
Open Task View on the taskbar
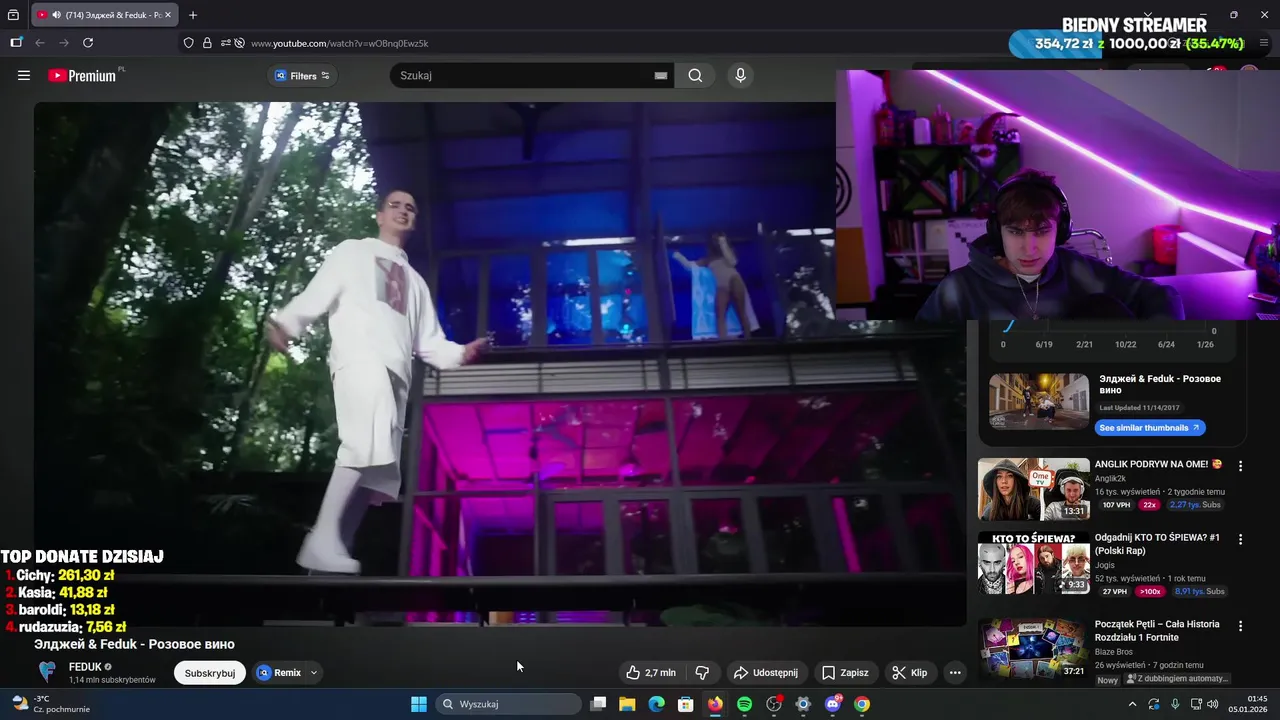click(x=598, y=704)
